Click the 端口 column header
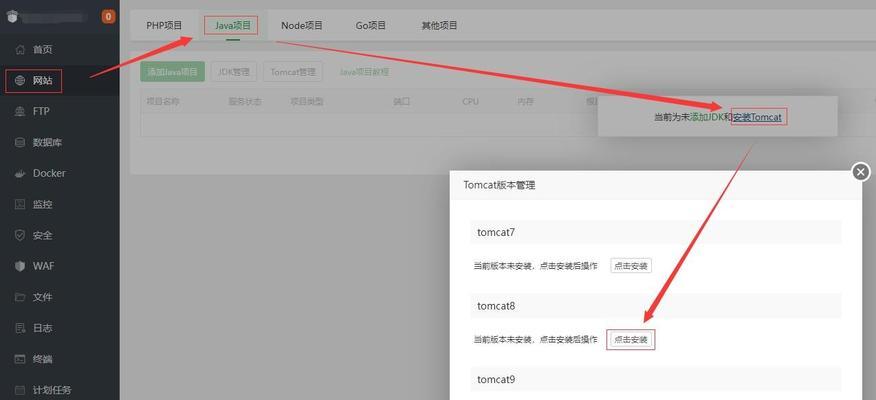Image resolution: width=876 pixels, height=400 pixels. tap(401, 102)
